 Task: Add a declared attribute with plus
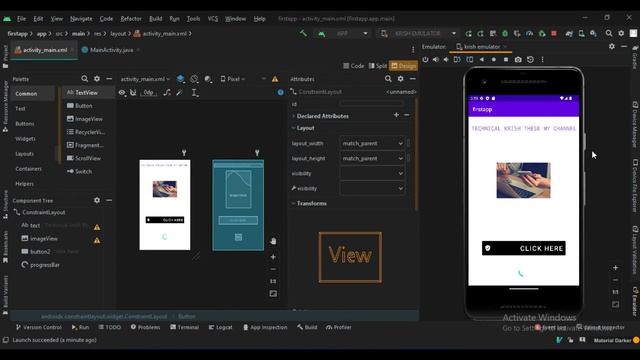coord(396,115)
